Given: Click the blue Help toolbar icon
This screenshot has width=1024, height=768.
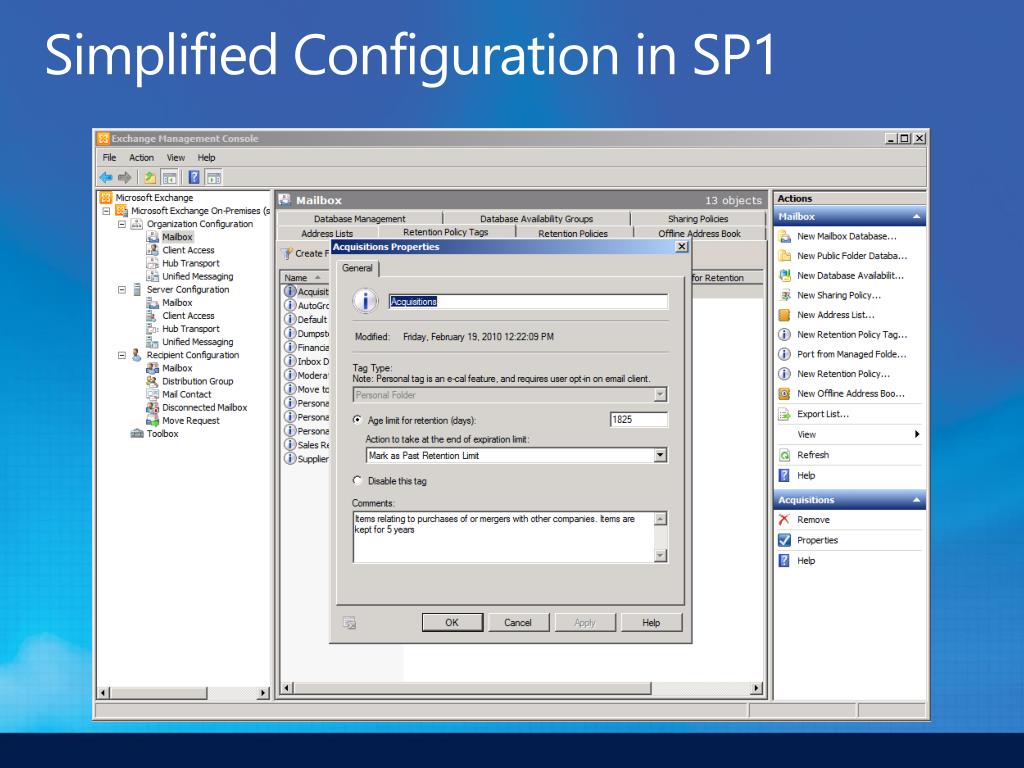Looking at the screenshot, I should [194, 177].
